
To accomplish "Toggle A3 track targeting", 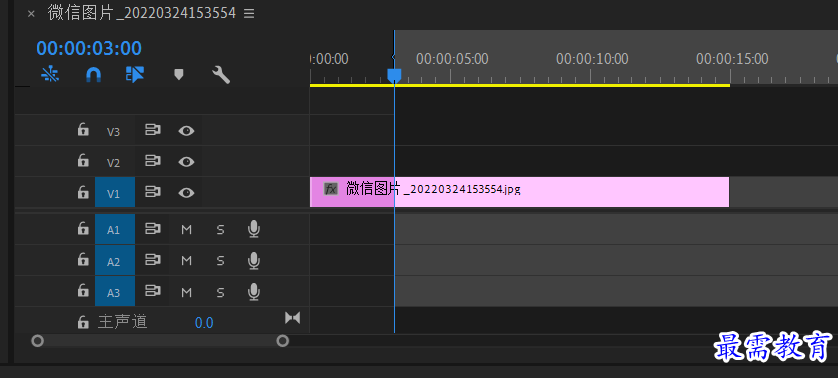I will tap(115, 291).
